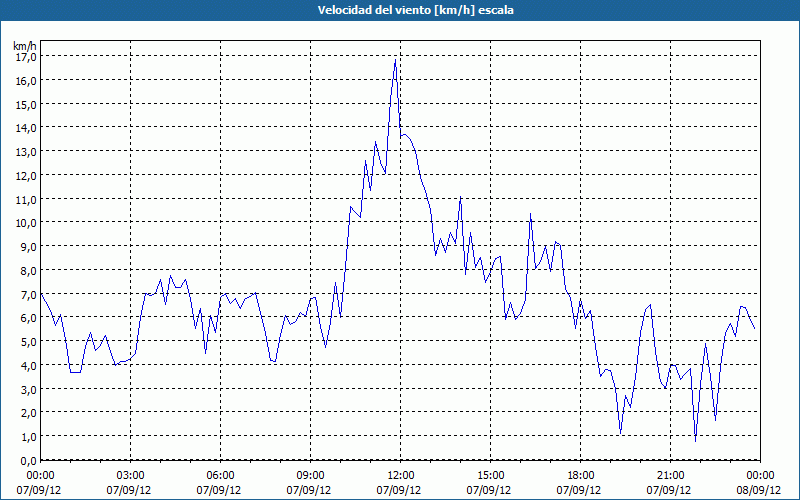Click the 18:00 time label
800x500 pixels.
tap(581, 476)
